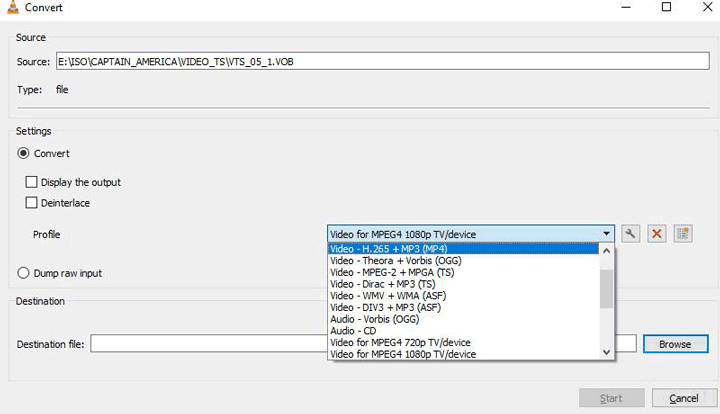Select Dump raw input radio button
The width and height of the screenshot is (720, 414).
(23, 273)
